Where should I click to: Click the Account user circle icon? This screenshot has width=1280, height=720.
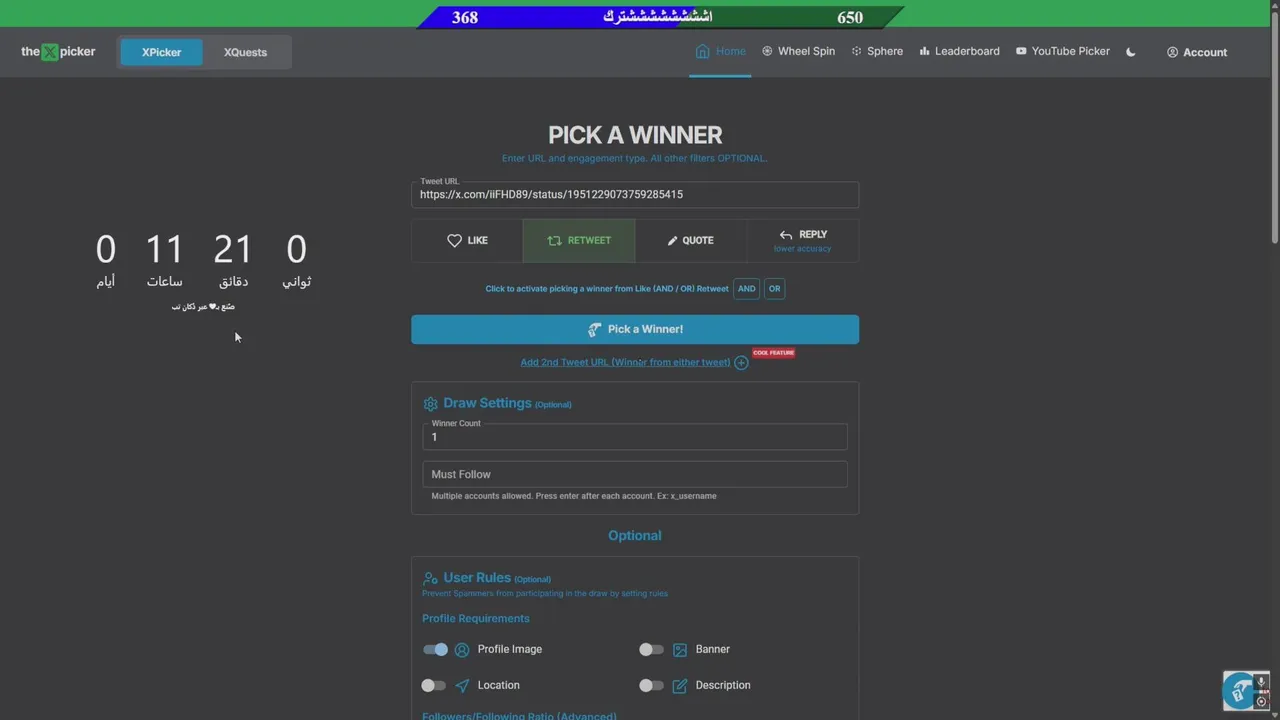tap(1172, 52)
